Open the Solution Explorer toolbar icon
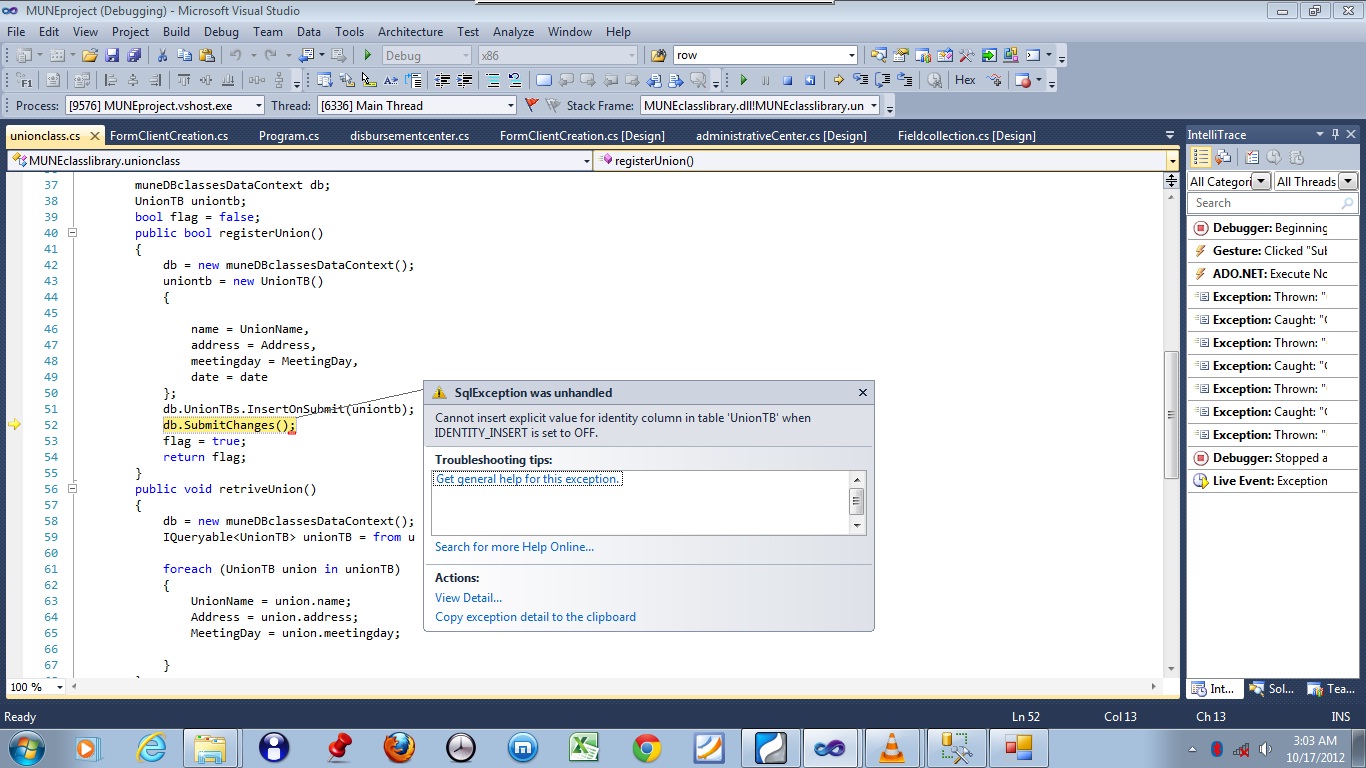Image resolution: width=1366 pixels, height=768 pixels. click(878, 56)
